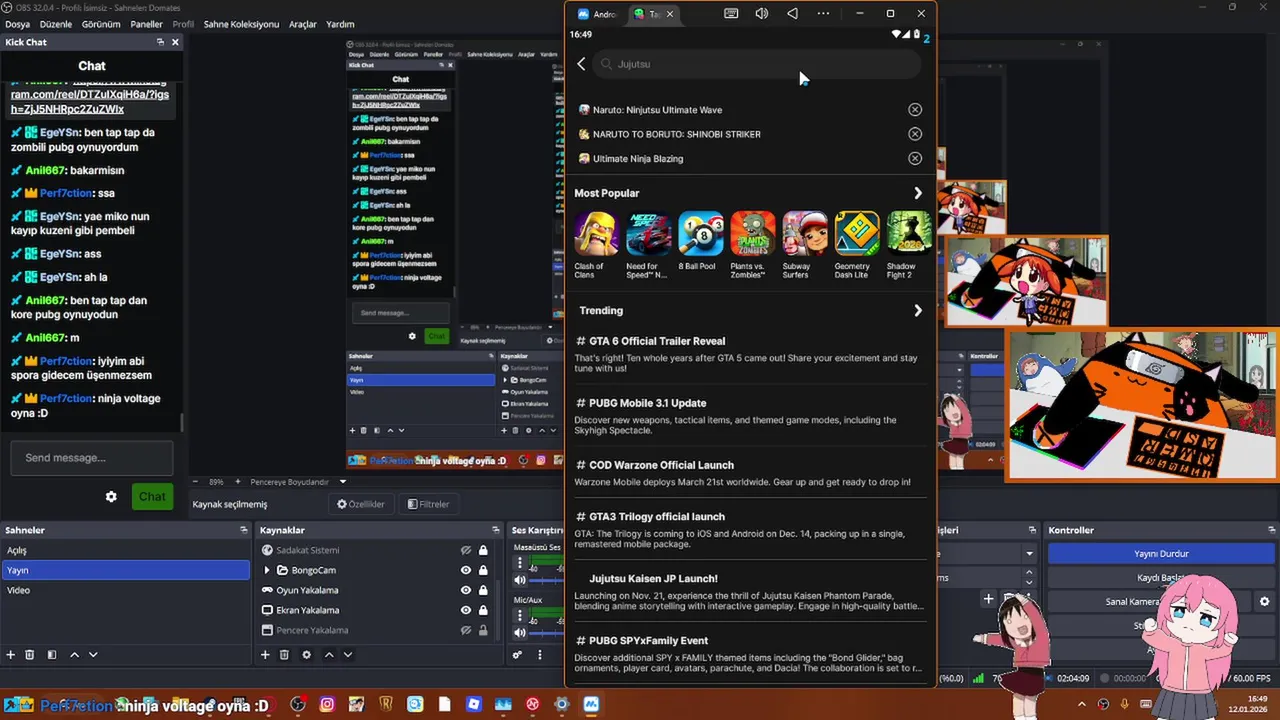Click the Yayını Durdur button

pos(1161,554)
